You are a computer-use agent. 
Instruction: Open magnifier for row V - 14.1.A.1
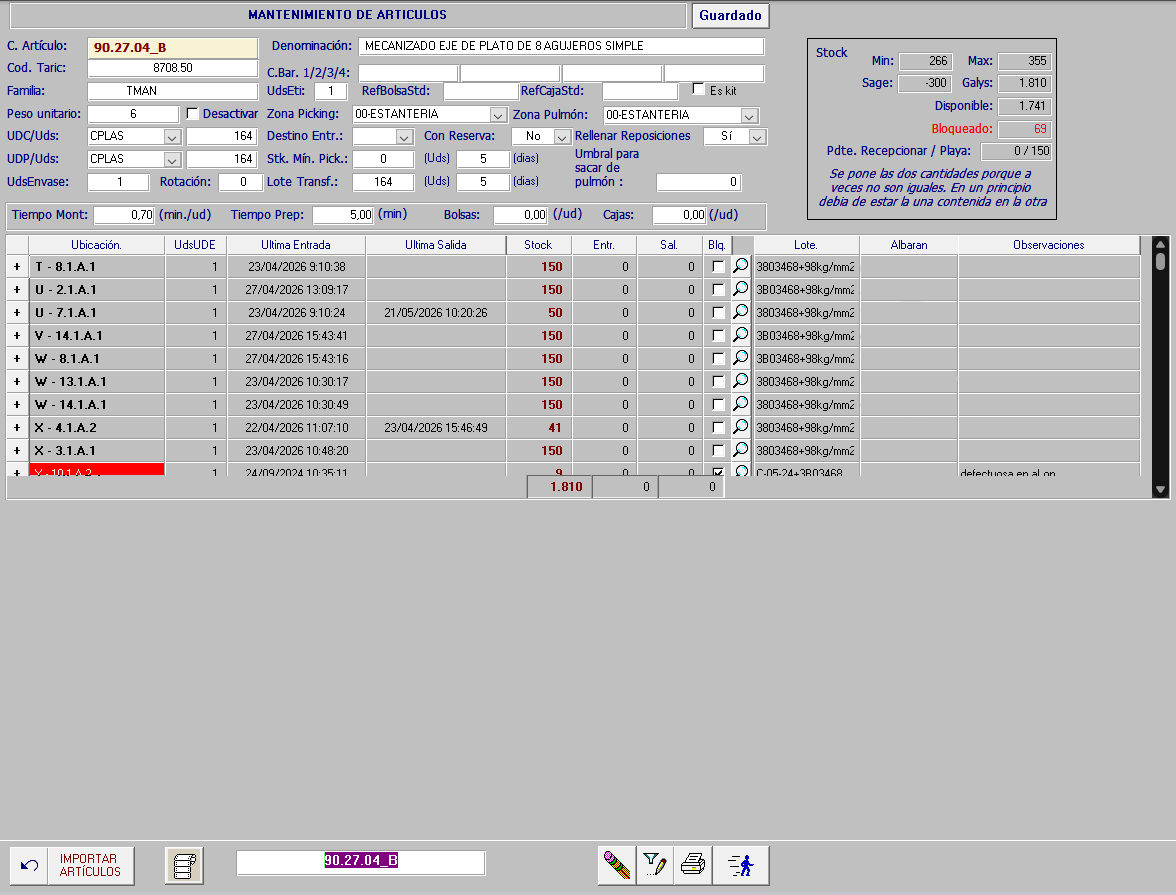(x=741, y=335)
